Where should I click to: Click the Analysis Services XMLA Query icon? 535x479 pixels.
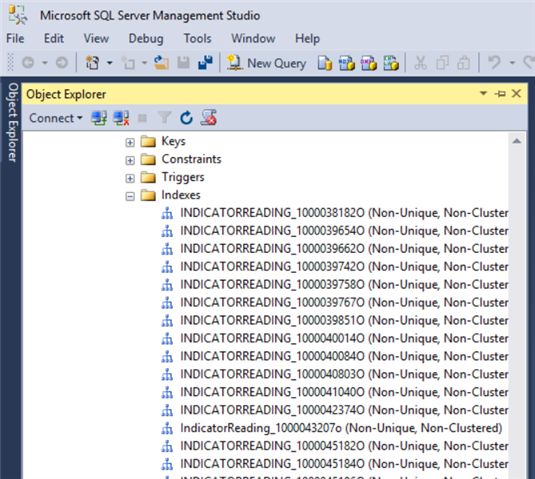[391, 63]
